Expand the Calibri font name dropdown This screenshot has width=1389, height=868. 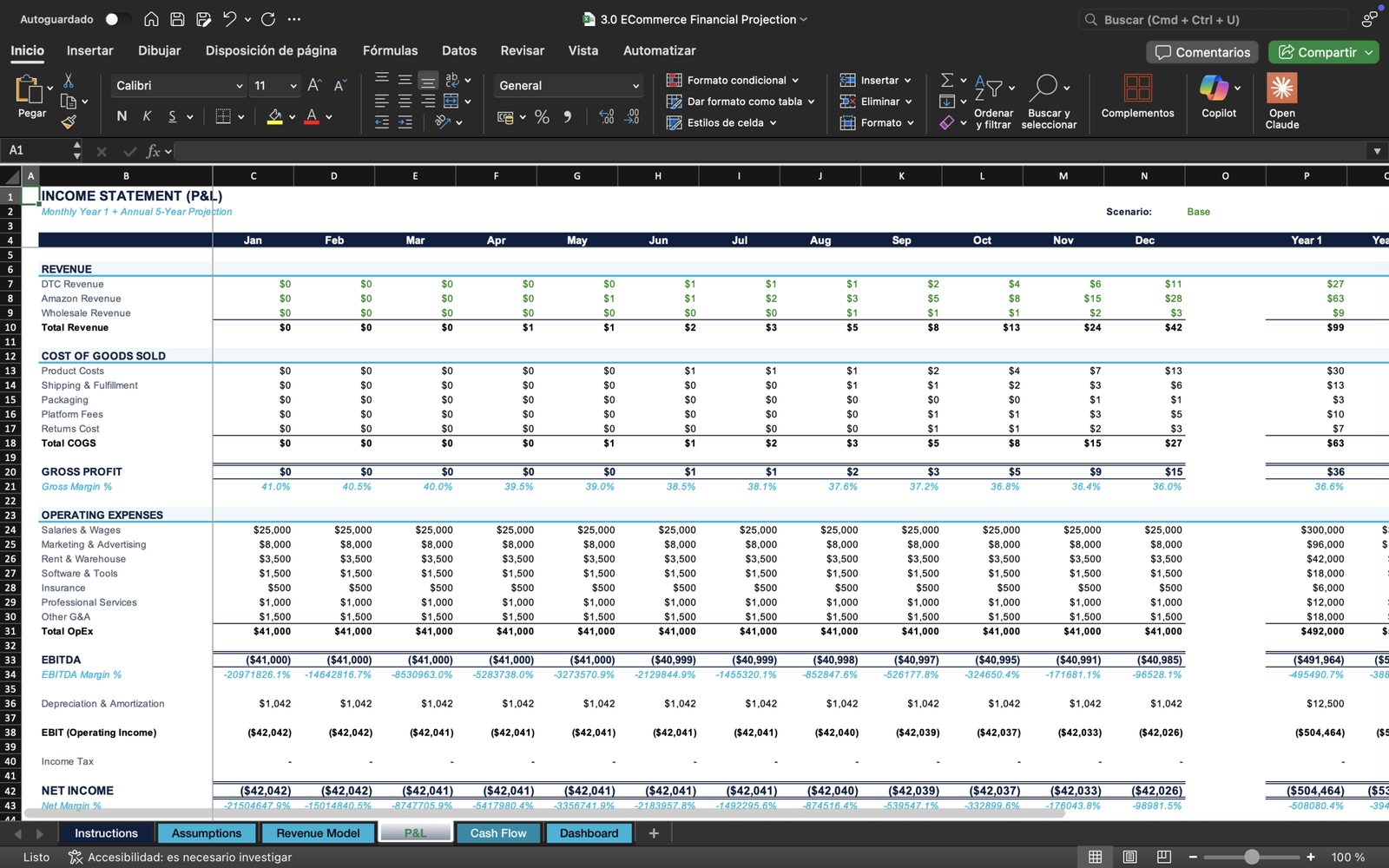[x=239, y=86]
